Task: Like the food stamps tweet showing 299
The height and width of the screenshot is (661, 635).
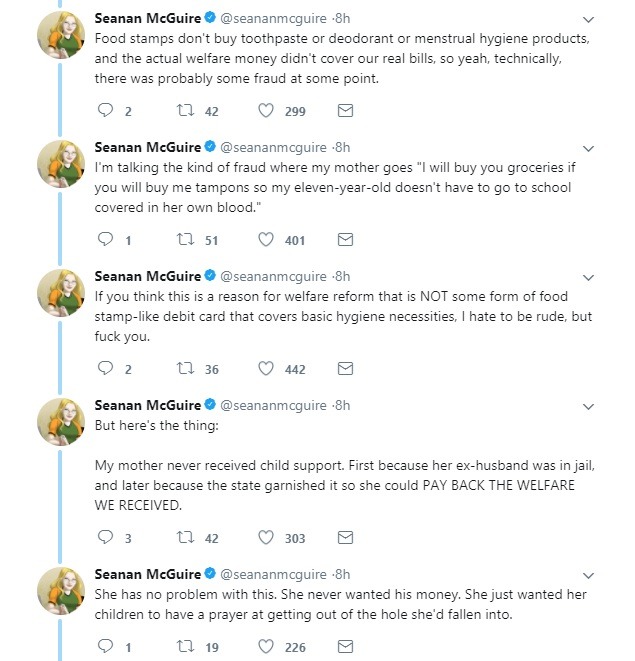Action: 266,110
